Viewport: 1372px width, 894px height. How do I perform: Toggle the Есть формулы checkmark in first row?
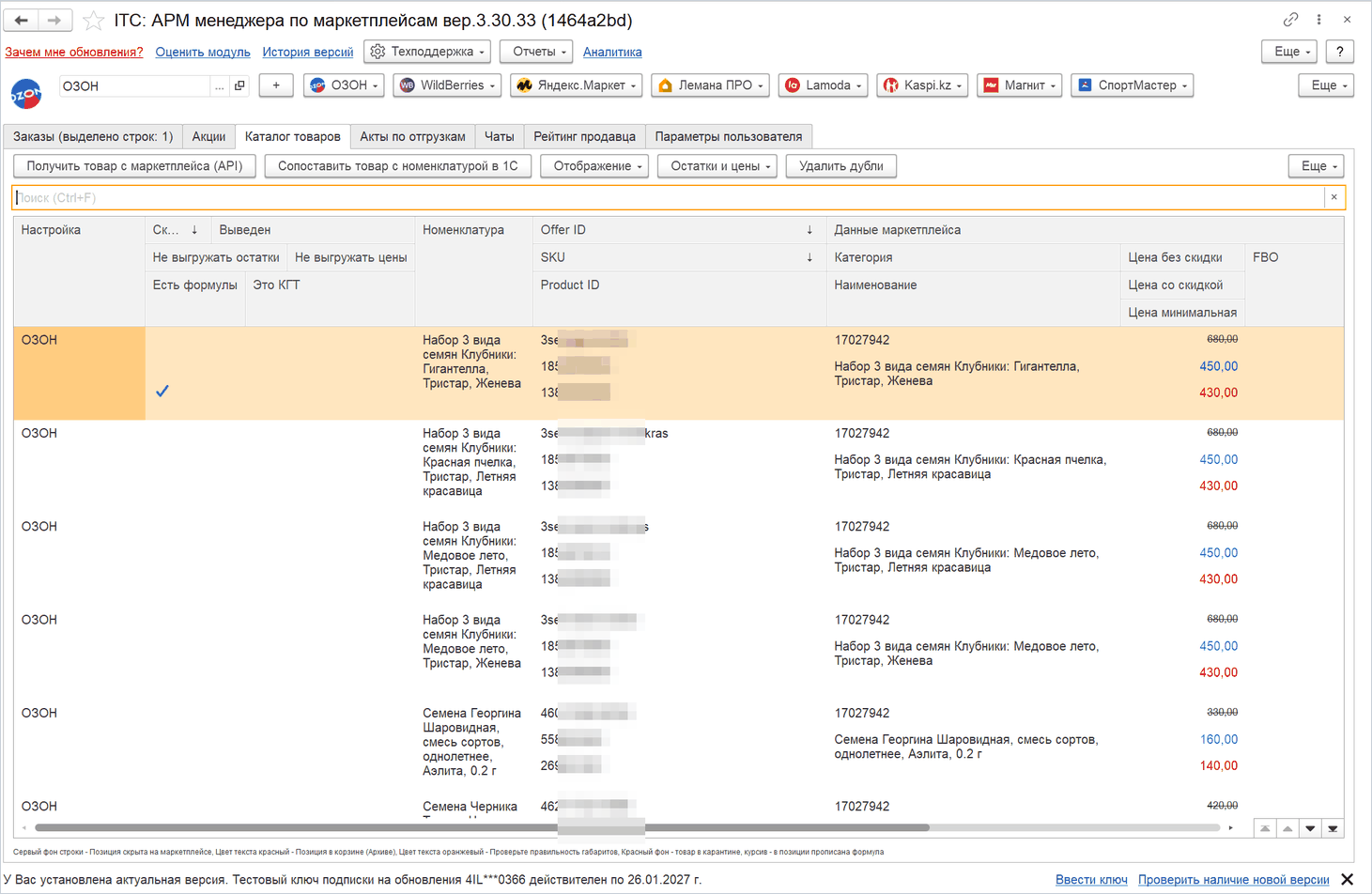[x=162, y=391]
